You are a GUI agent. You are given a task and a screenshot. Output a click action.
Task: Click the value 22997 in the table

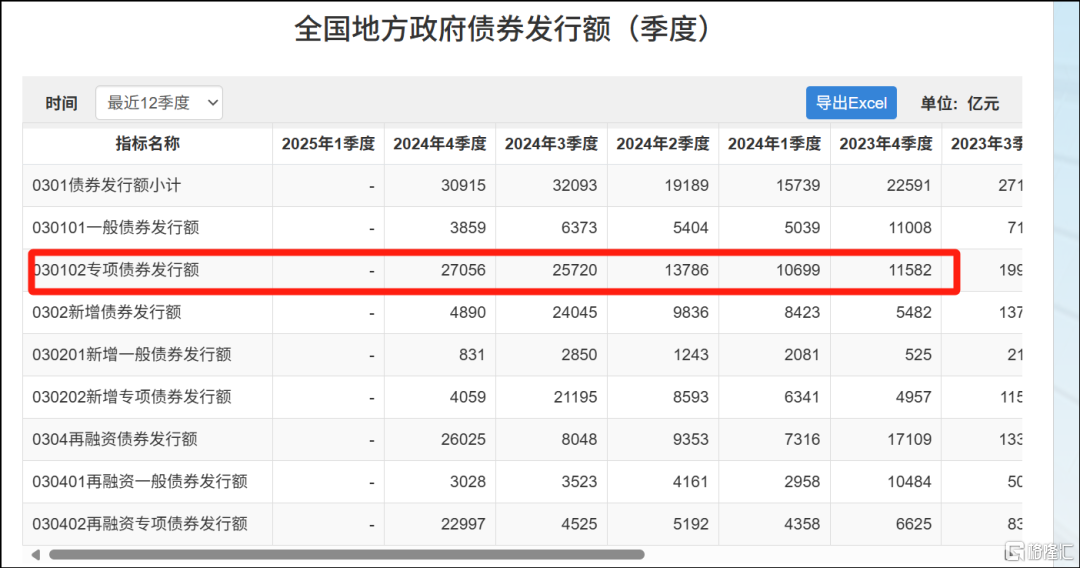click(x=464, y=524)
